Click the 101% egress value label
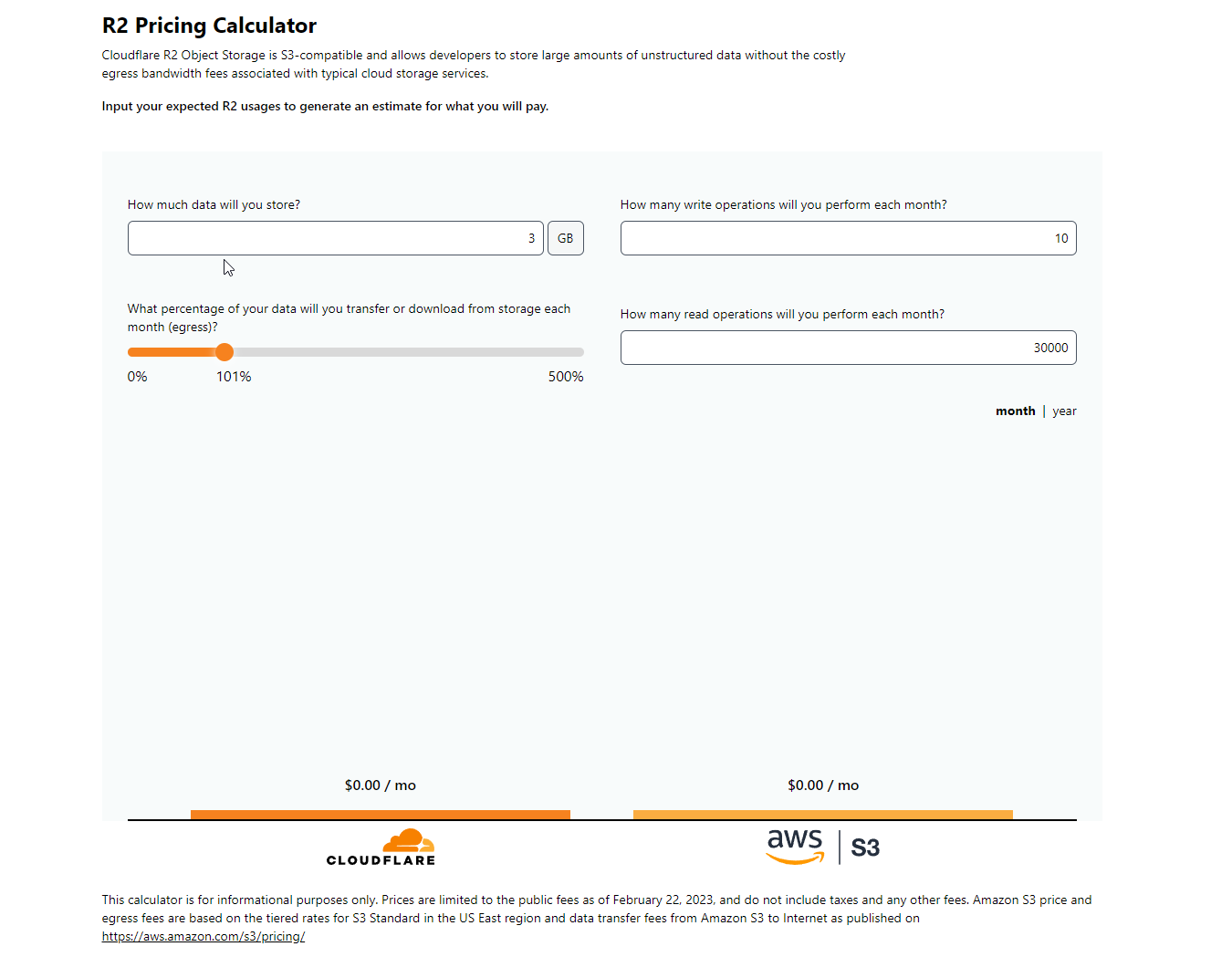 (x=234, y=377)
